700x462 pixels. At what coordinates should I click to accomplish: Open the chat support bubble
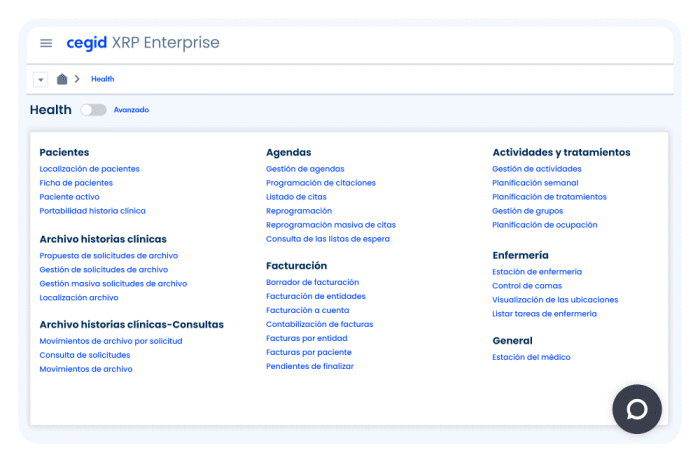637,409
